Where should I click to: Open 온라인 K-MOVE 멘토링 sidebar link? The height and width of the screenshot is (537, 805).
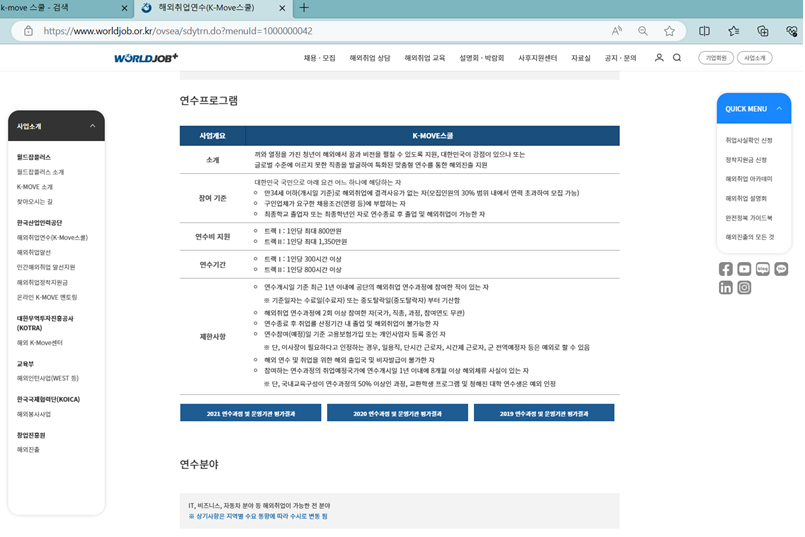point(47,297)
